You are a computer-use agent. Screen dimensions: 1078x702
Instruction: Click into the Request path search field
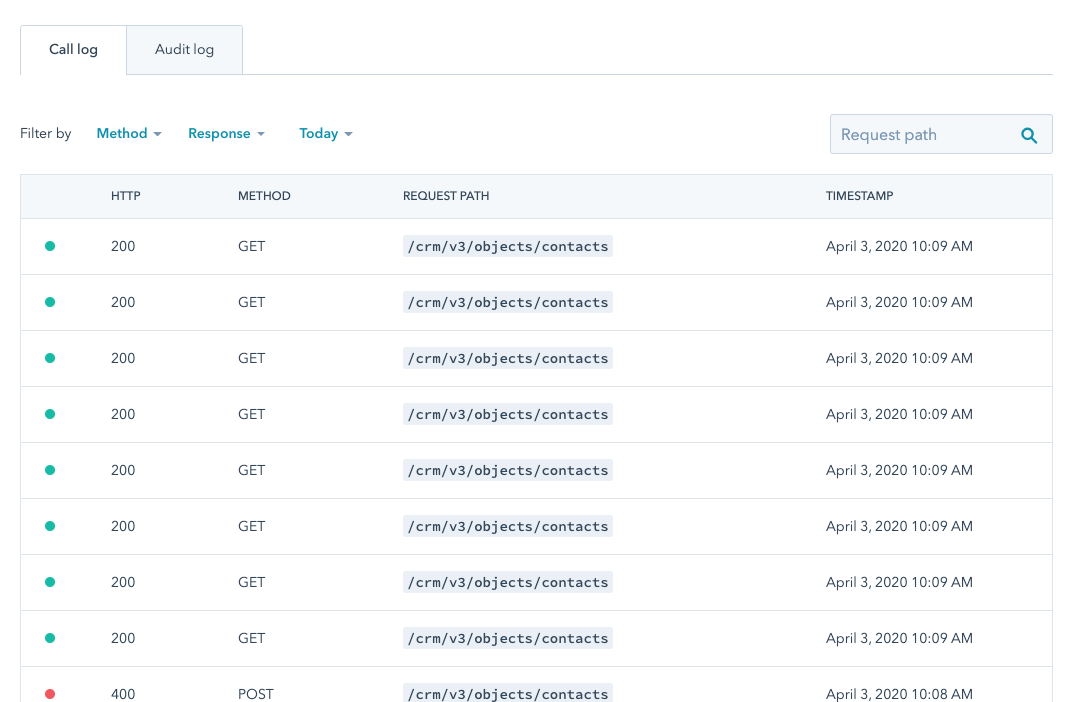pyautogui.click(x=920, y=134)
